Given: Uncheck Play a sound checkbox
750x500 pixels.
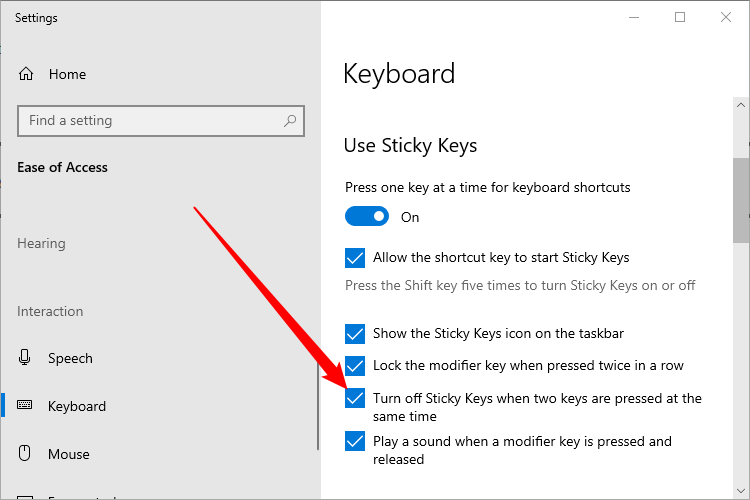Looking at the screenshot, I should (355, 441).
